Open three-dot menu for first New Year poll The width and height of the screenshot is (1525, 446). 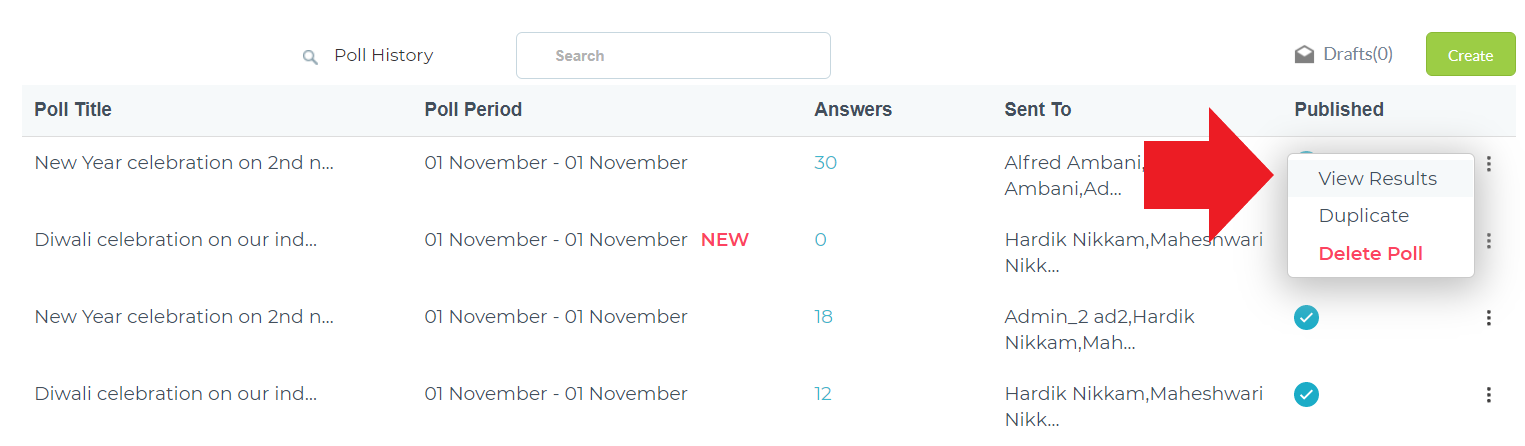pos(1489,163)
